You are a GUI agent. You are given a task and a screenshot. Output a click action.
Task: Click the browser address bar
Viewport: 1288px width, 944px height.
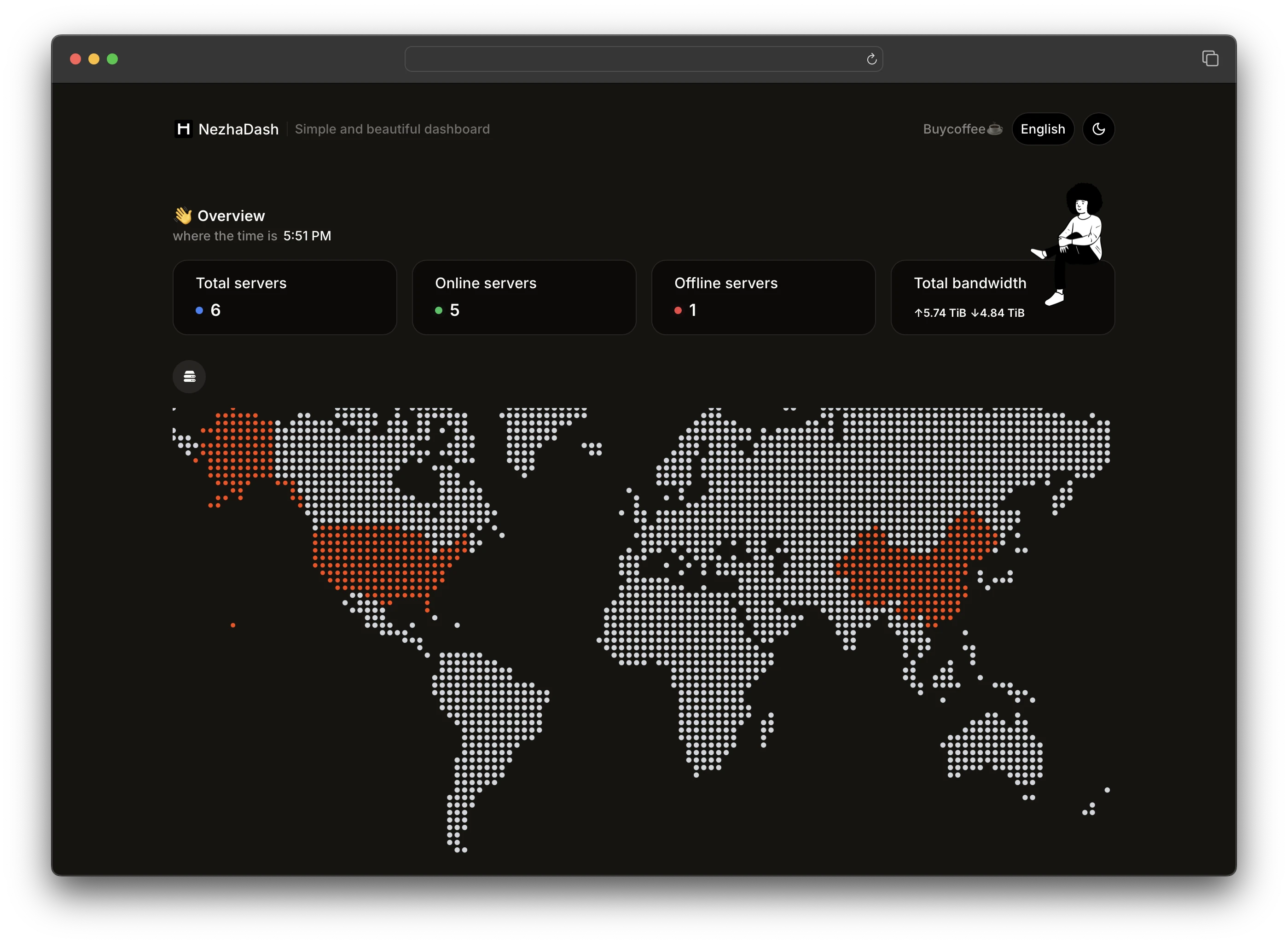point(628,59)
